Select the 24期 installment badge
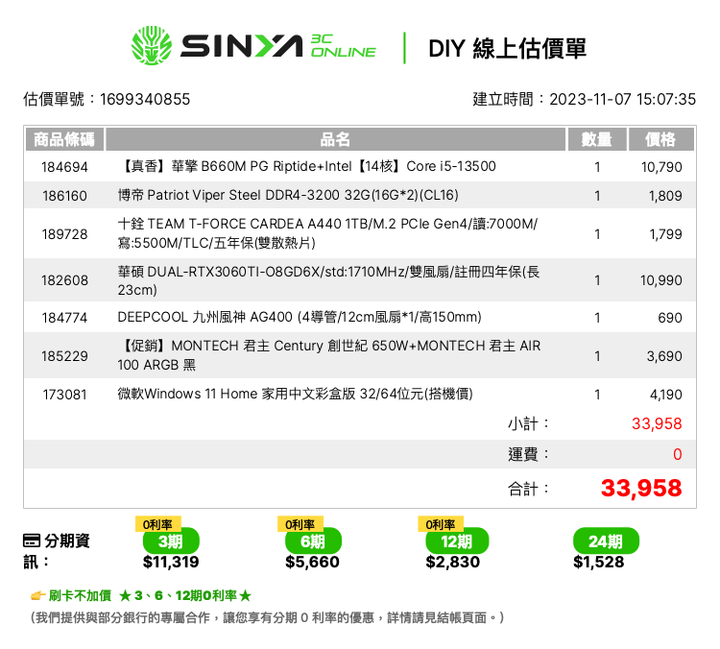Screen dimensions: 720x649 606,541
